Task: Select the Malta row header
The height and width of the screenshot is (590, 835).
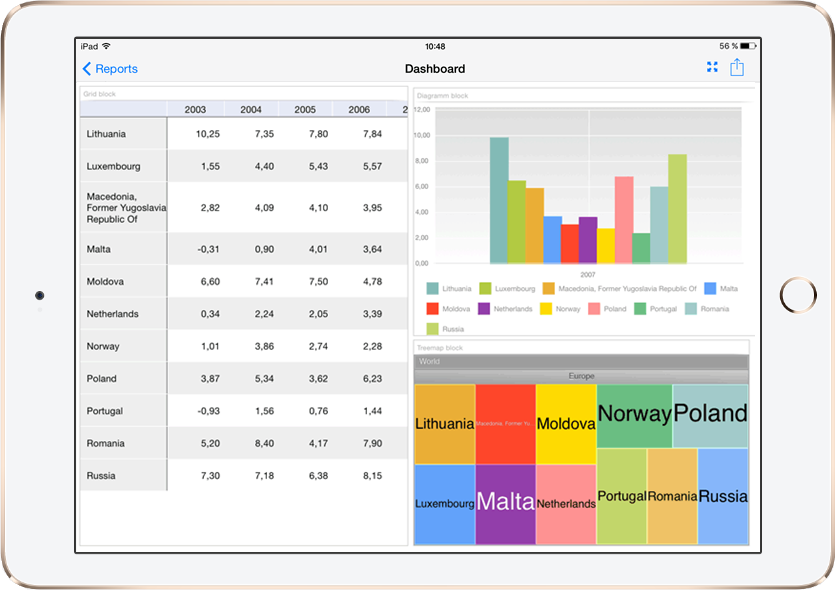Action: (124, 249)
